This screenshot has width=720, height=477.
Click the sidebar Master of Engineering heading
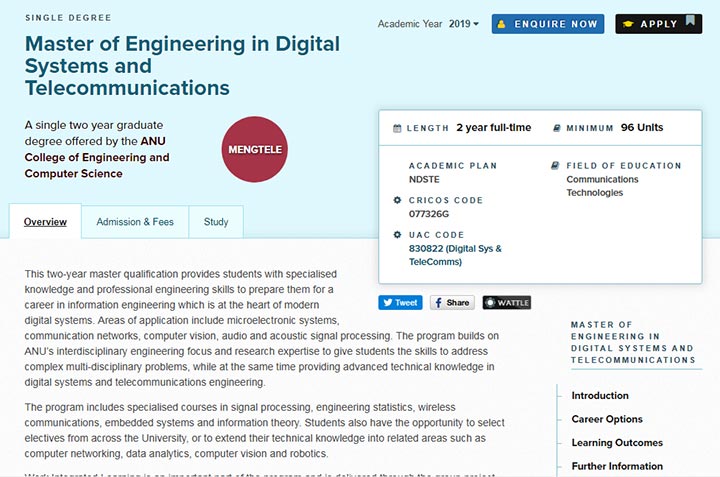pos(633,342)
